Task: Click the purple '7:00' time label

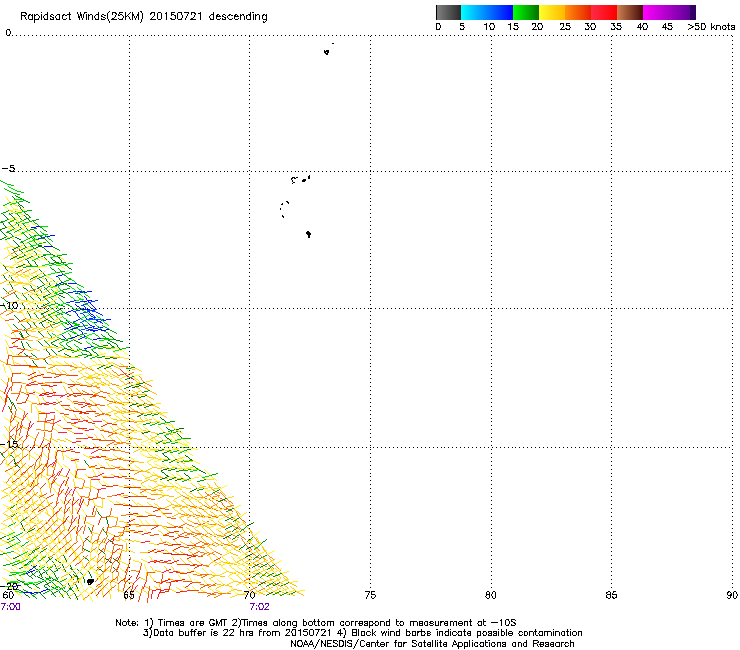Action: [10, 607]
